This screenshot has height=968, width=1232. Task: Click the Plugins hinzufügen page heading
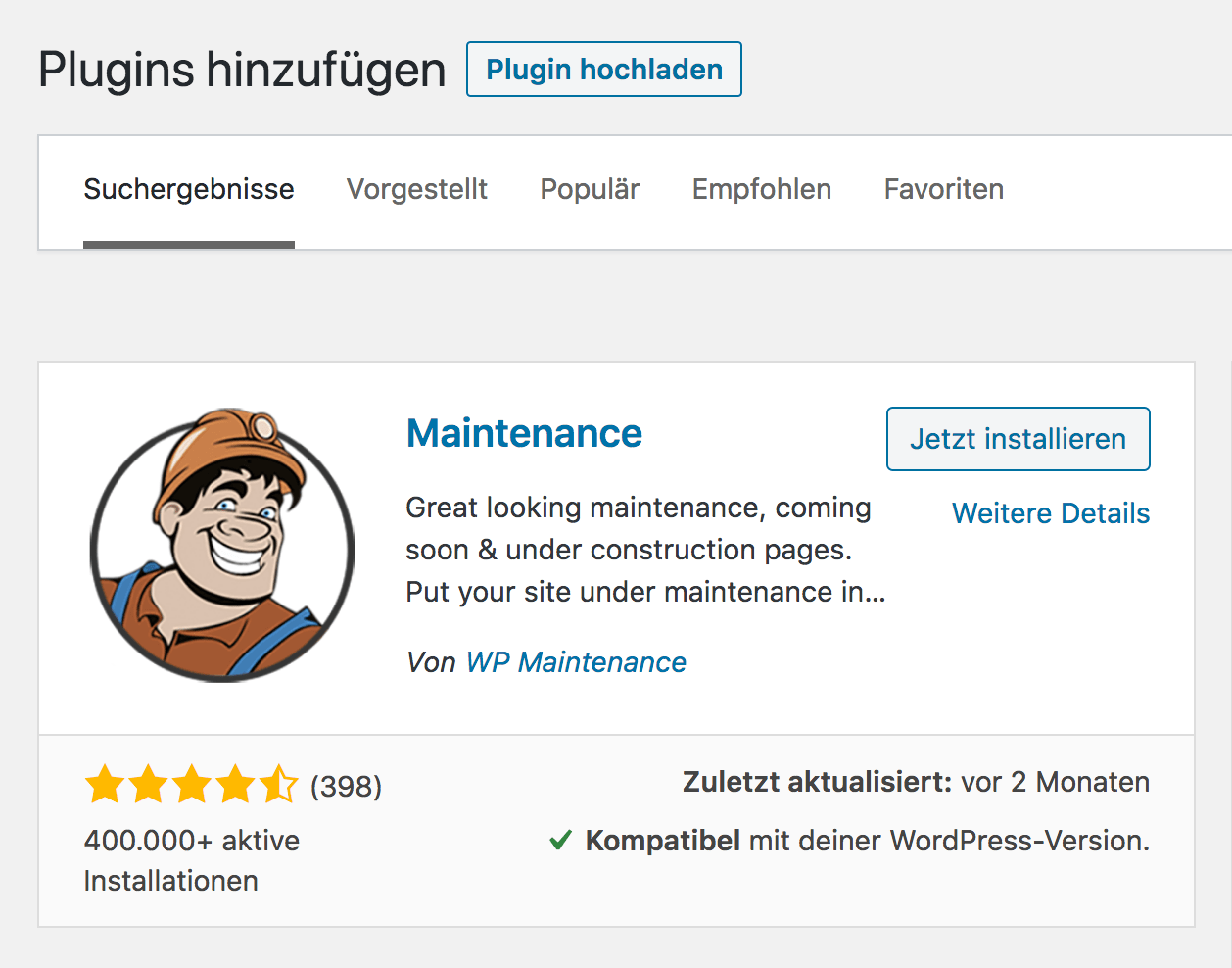point(242,70)
